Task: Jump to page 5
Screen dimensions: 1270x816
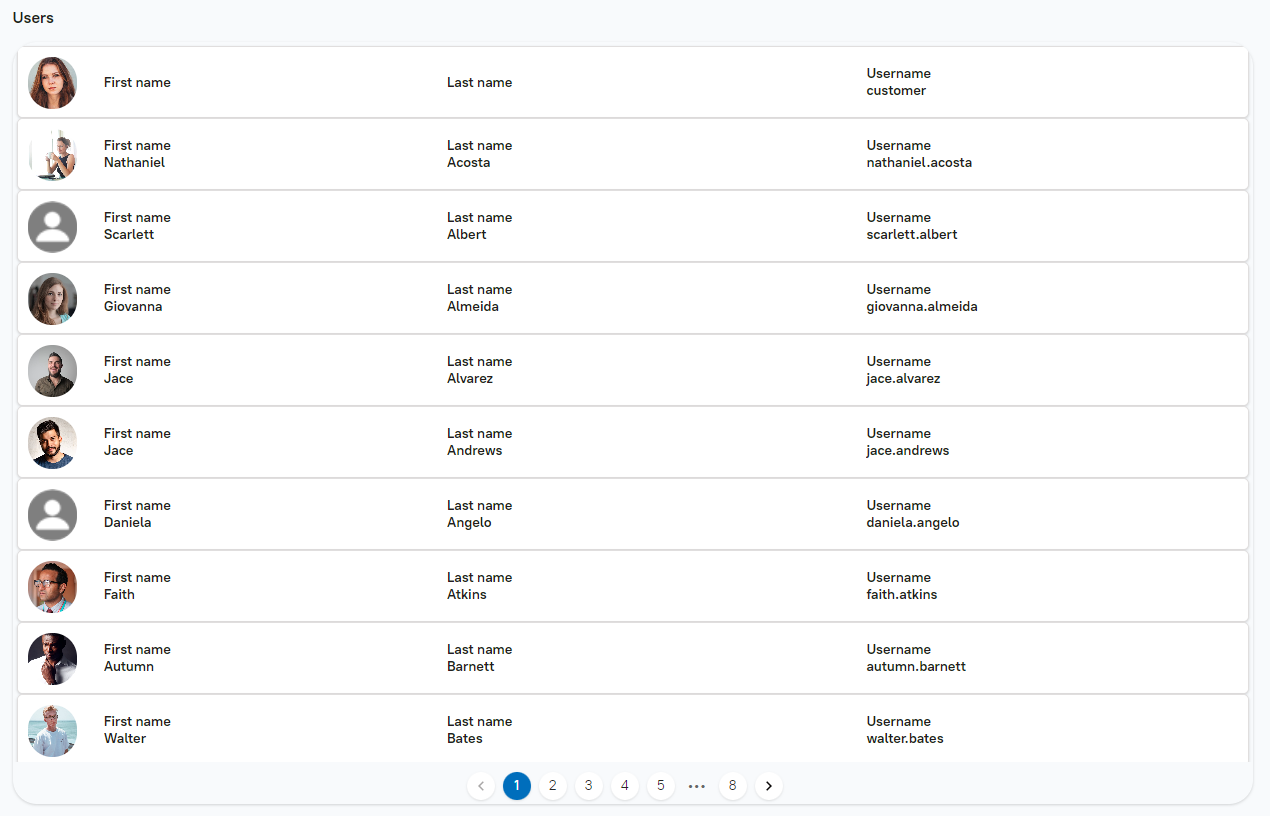Action: (661, 786)
